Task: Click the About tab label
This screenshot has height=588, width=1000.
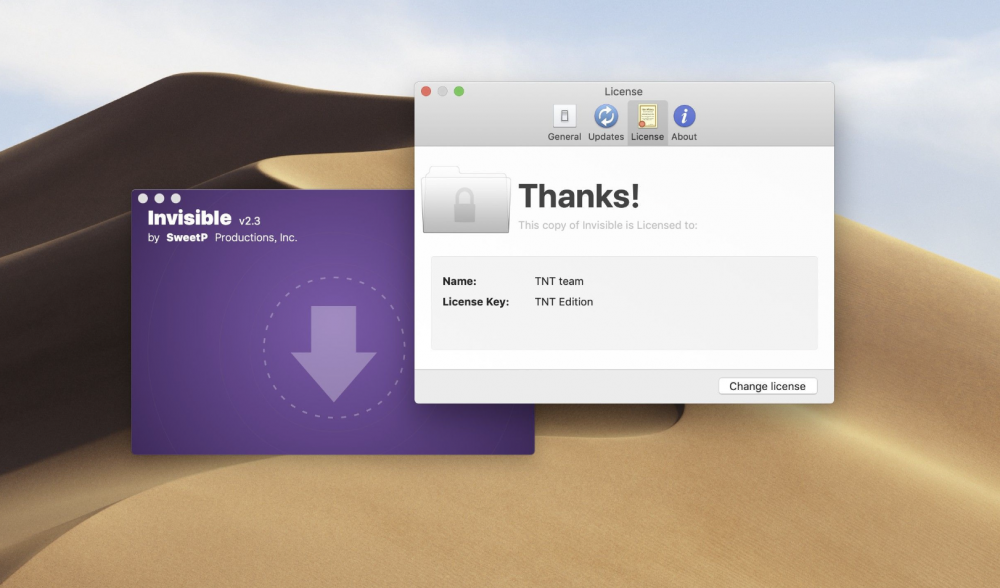Action: pos(684,136)
